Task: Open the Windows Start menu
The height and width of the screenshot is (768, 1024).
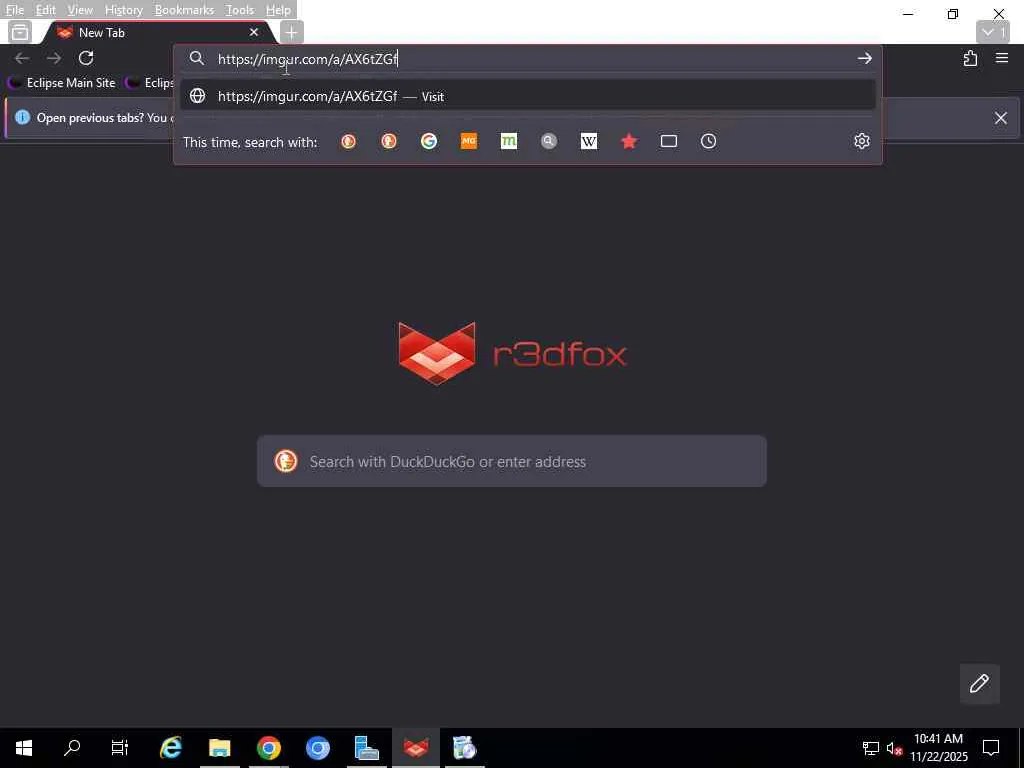Action: point(24,748)
